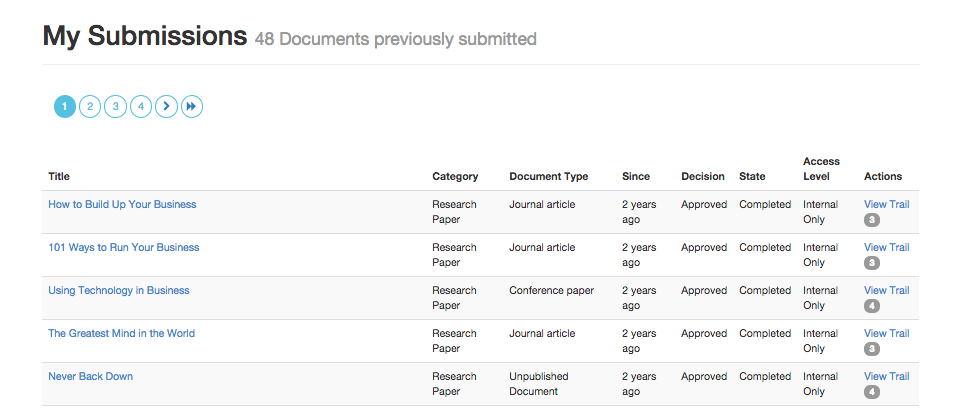The image size is (959, 416).
Task: Open '101 Ways to Run Your Business' document
Action: coord(124,247)
